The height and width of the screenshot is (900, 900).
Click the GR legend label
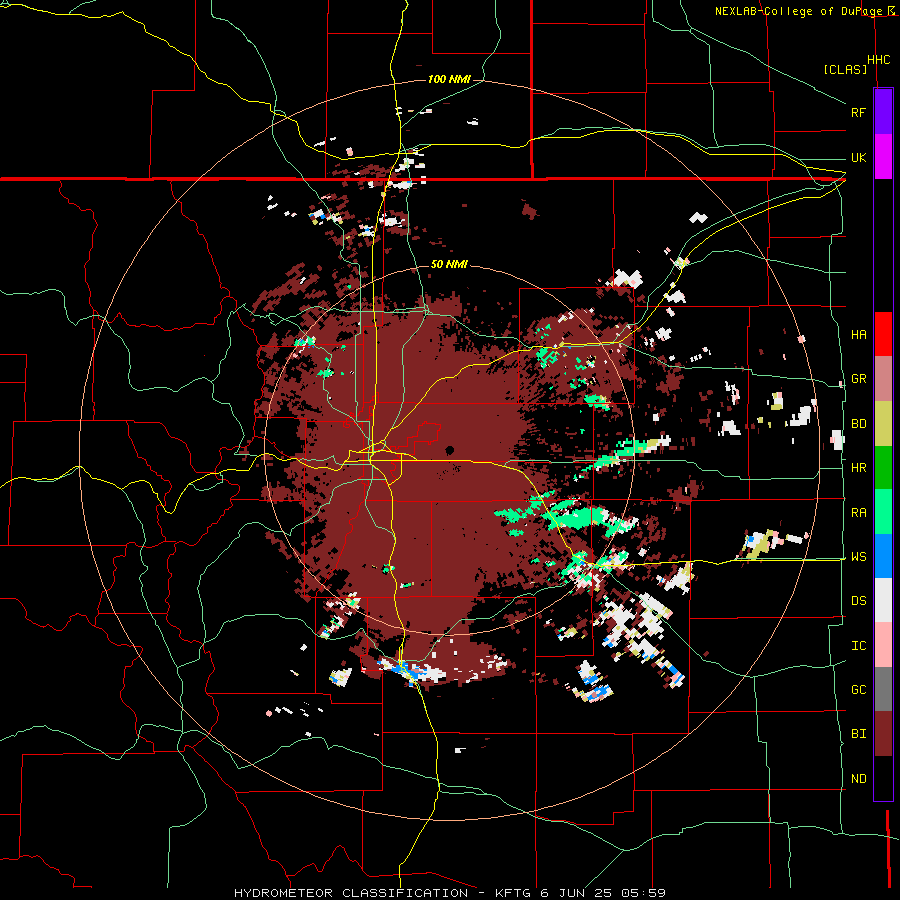[858, 379]
